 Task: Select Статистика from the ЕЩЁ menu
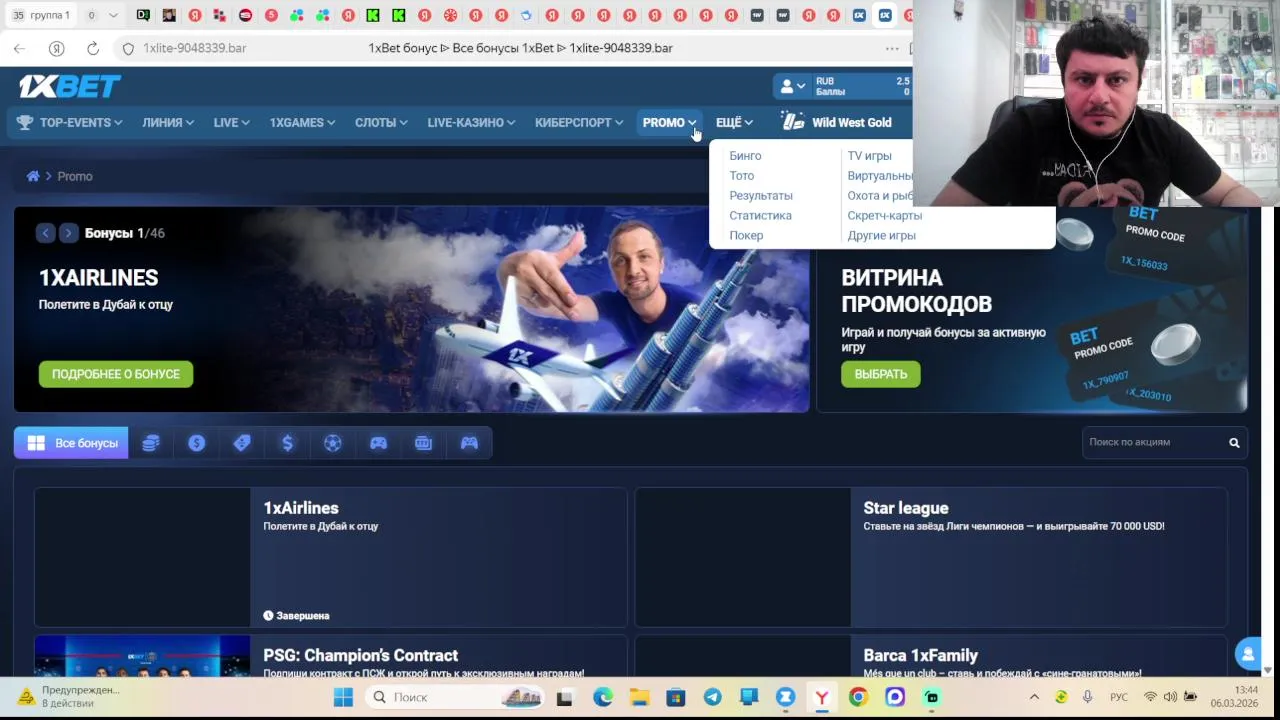[x=760, y=216]
